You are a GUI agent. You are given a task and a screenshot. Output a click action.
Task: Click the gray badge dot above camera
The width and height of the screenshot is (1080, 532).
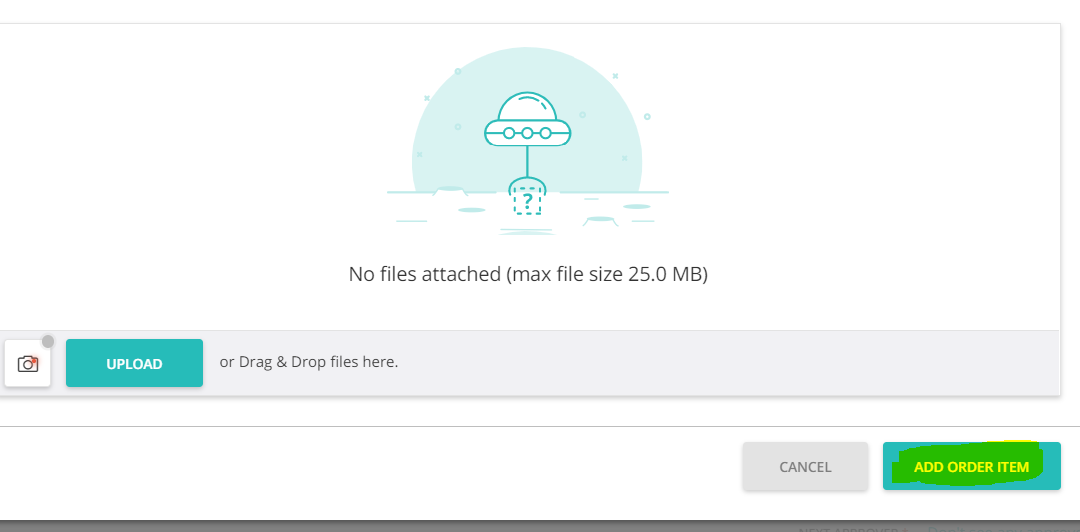click(x=48, y=342)
